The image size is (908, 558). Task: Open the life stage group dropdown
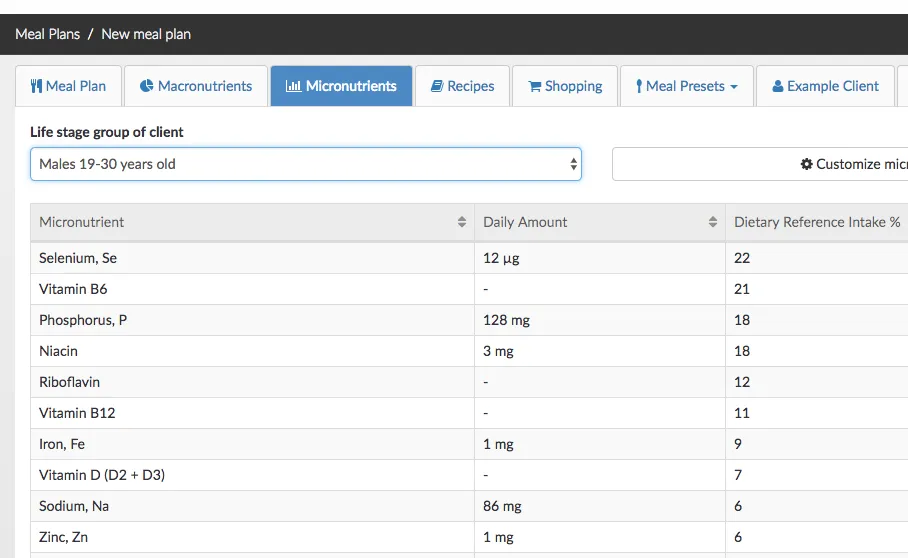click(305, 164)
